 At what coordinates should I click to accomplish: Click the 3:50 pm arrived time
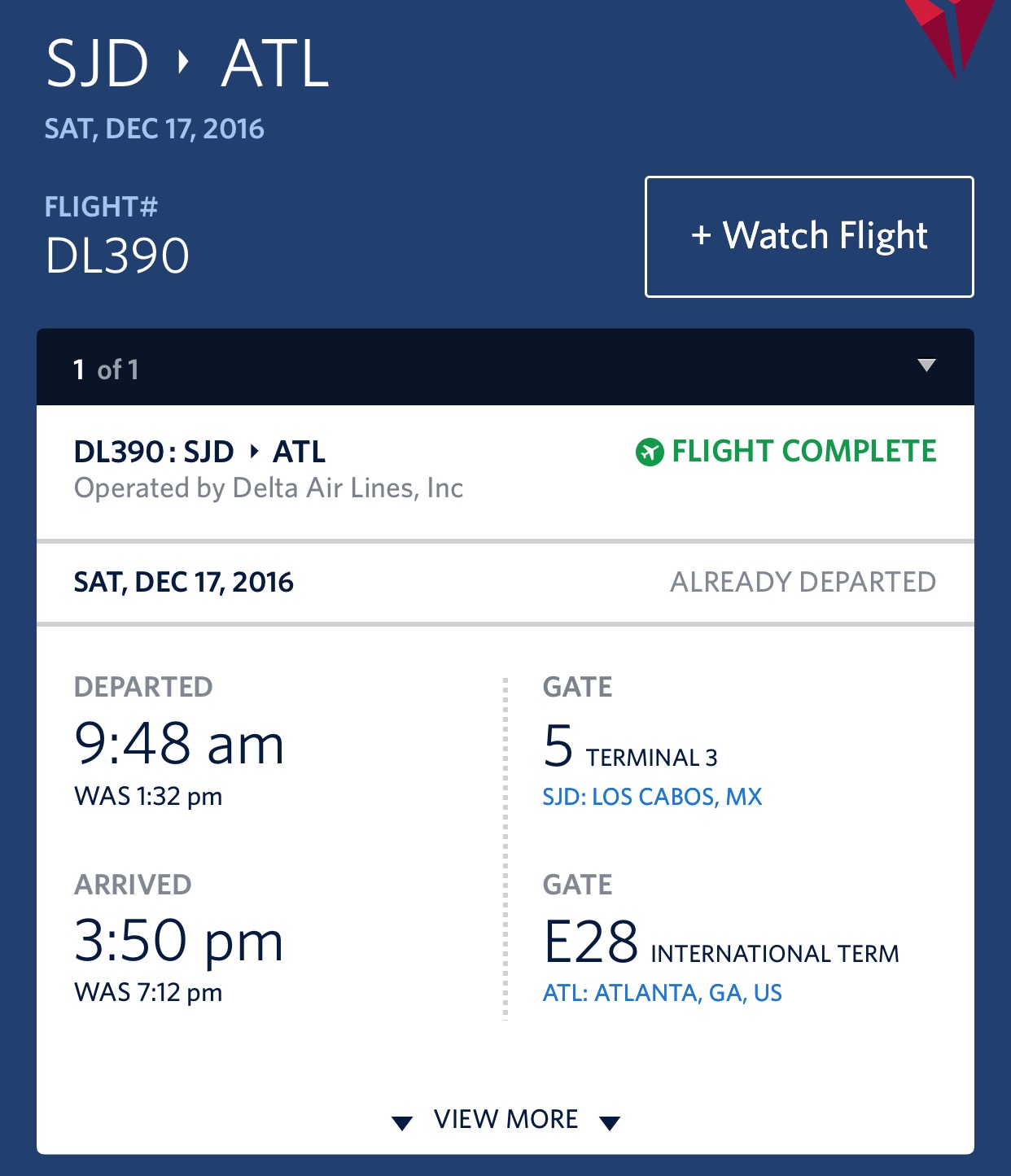click(179, 941)
